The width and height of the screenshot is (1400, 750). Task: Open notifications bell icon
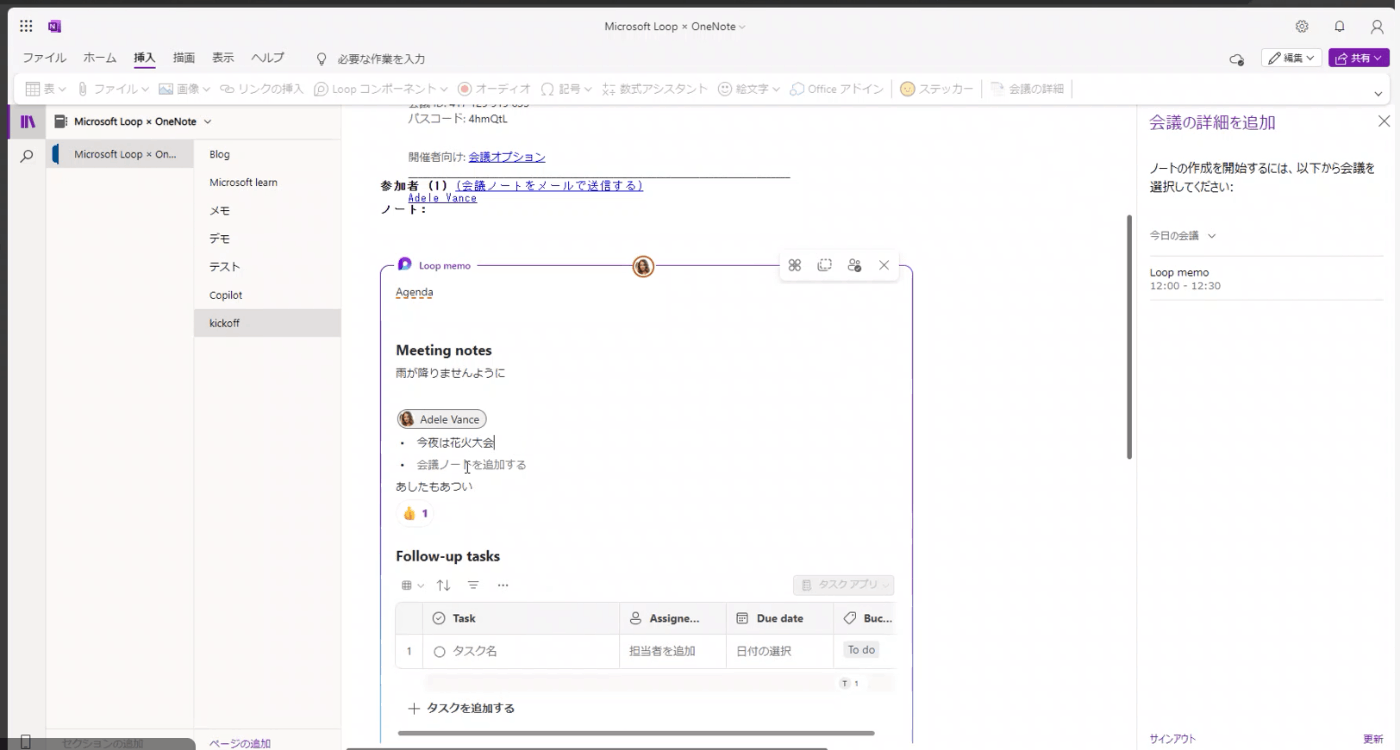[x=1340, y=27]
